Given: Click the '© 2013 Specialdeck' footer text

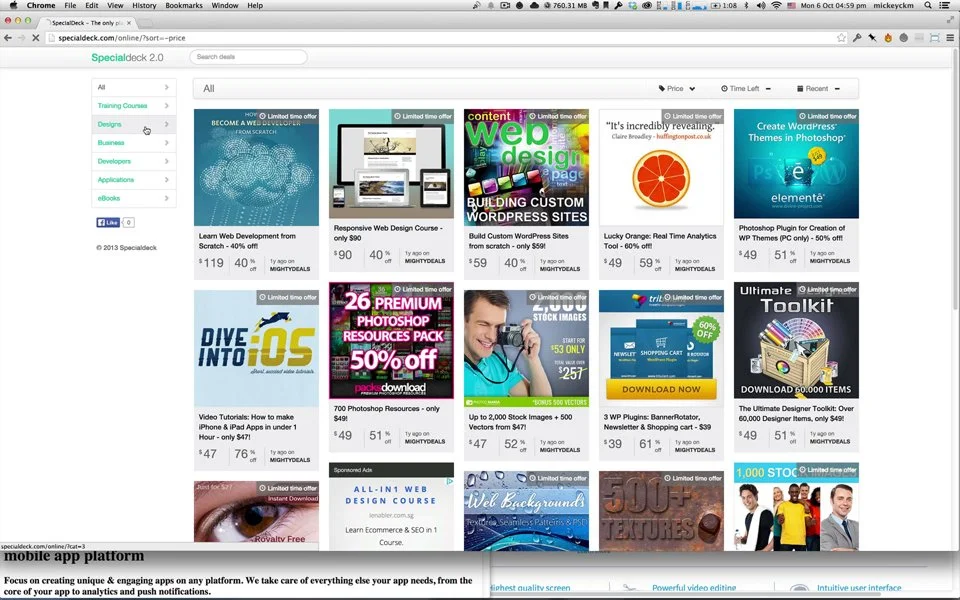Looking at the screenshot, I should click(126, 248).
